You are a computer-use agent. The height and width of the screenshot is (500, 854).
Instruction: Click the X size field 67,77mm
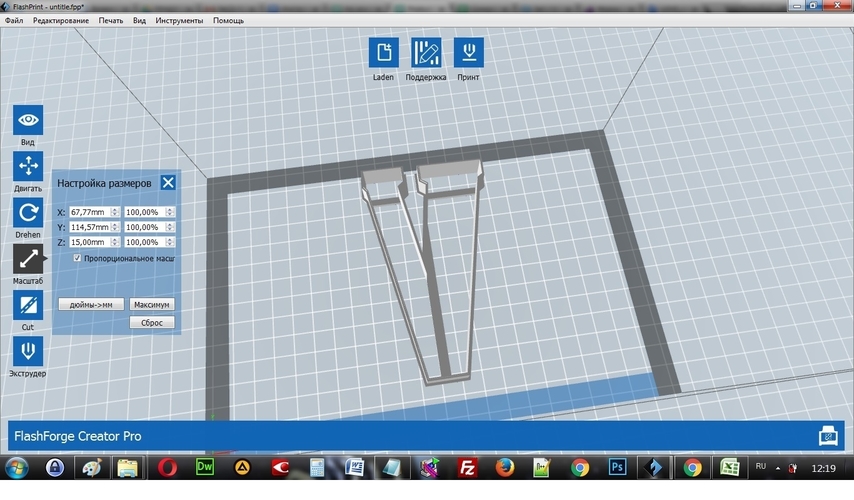coord(90,212)
